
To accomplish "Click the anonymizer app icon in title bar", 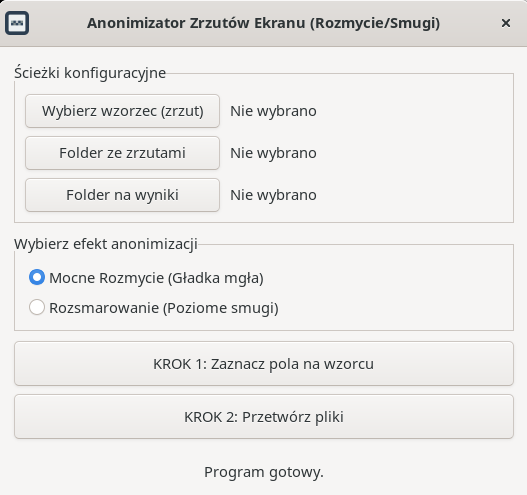I will tap(17, 23).
